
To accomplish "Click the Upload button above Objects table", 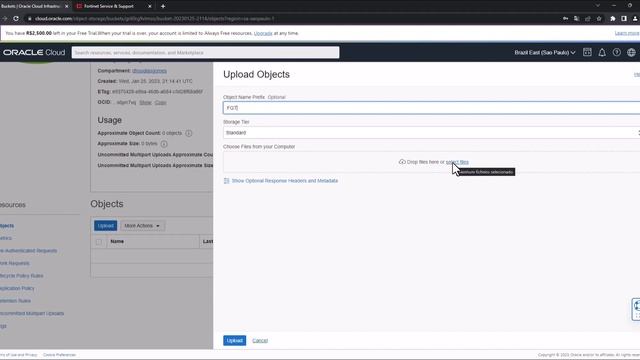I will (x=105, y=226).
